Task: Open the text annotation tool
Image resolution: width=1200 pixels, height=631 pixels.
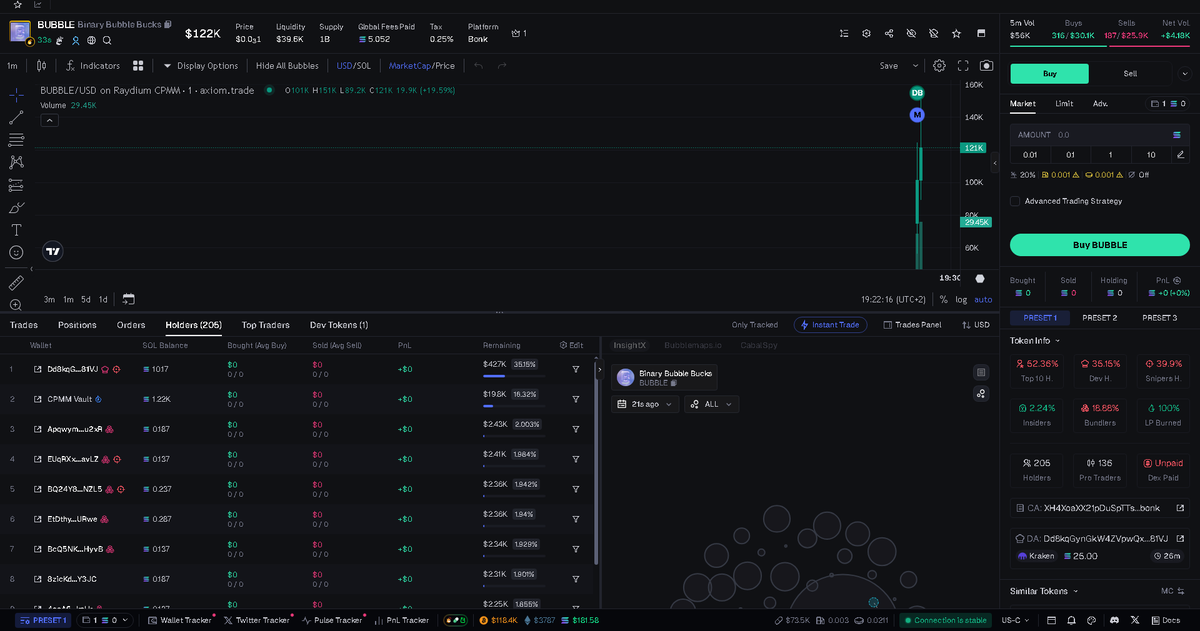Action: [x=16, y=230]
